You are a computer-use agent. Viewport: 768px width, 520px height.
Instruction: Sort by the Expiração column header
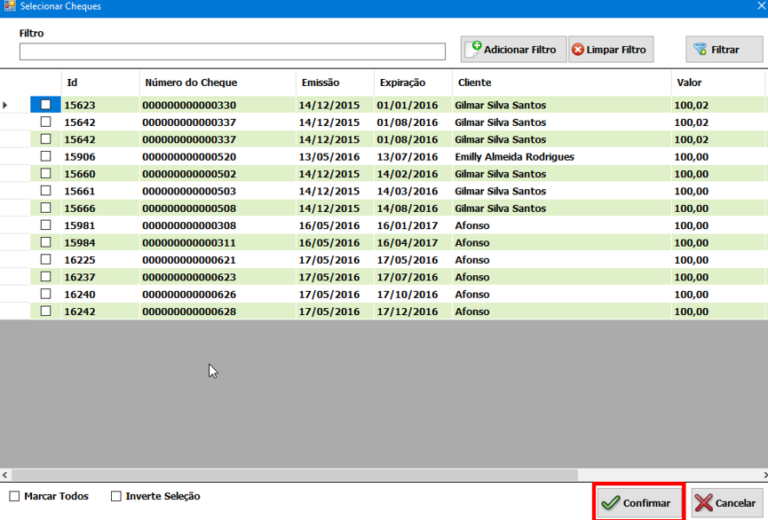tap(401, 82)
